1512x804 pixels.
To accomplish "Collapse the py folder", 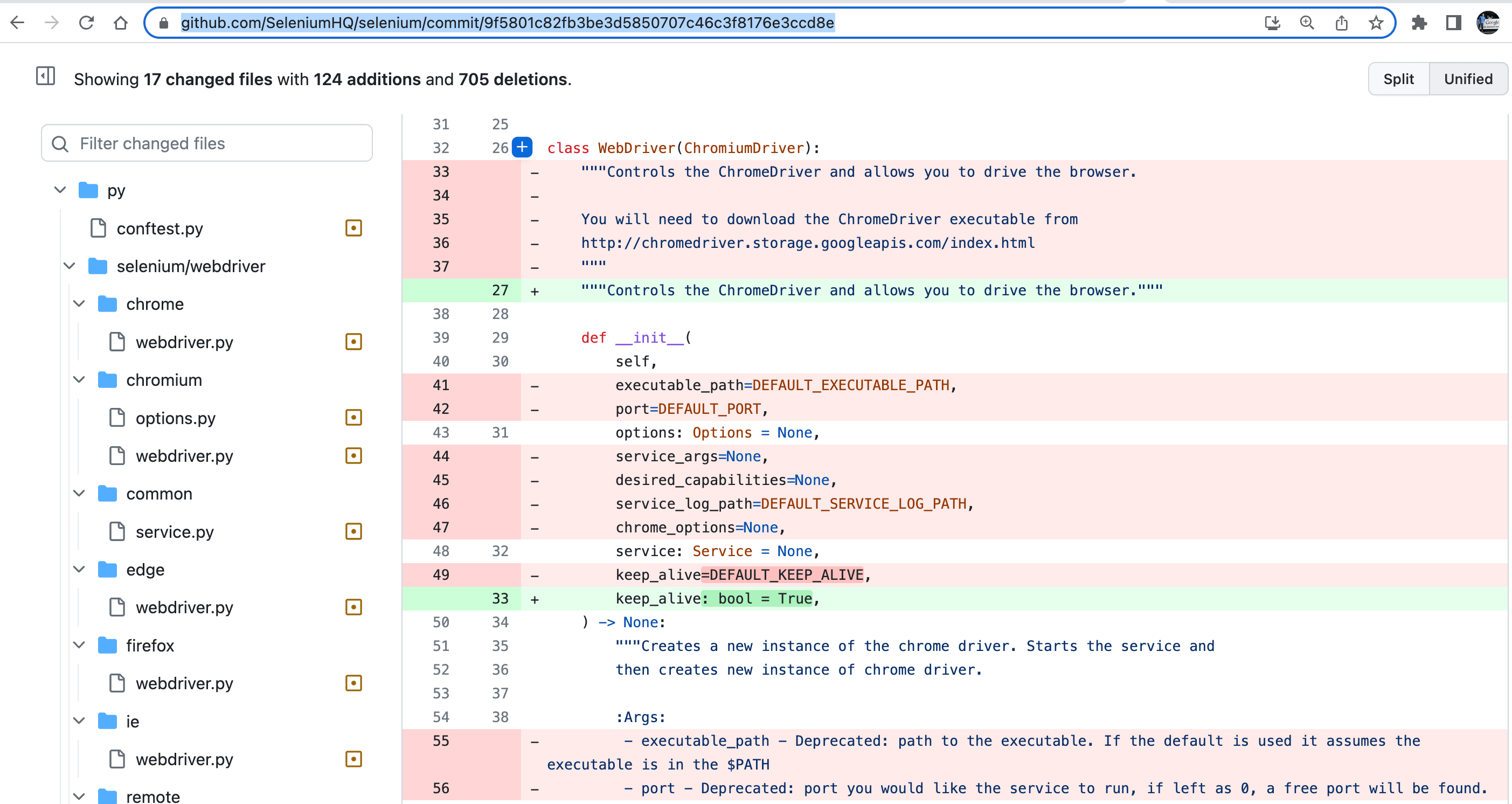I will tap(60, 190).
